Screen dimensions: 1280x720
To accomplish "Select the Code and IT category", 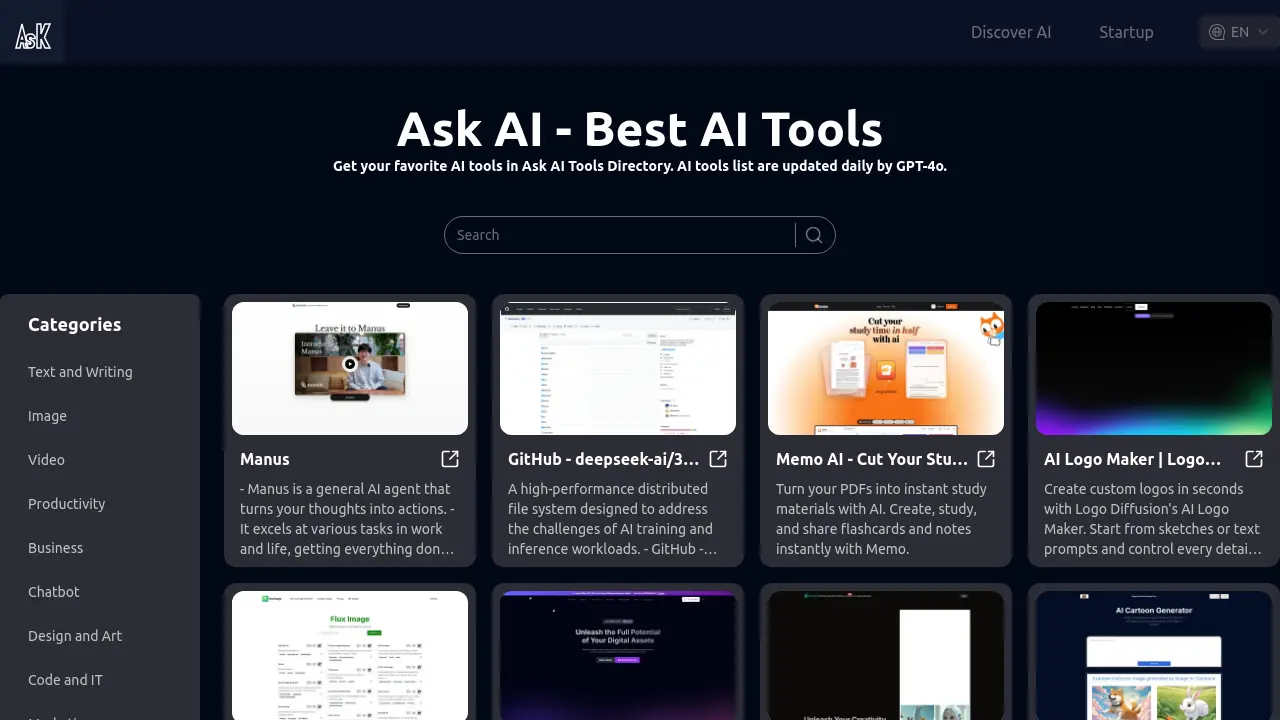I will click(65, 680).
